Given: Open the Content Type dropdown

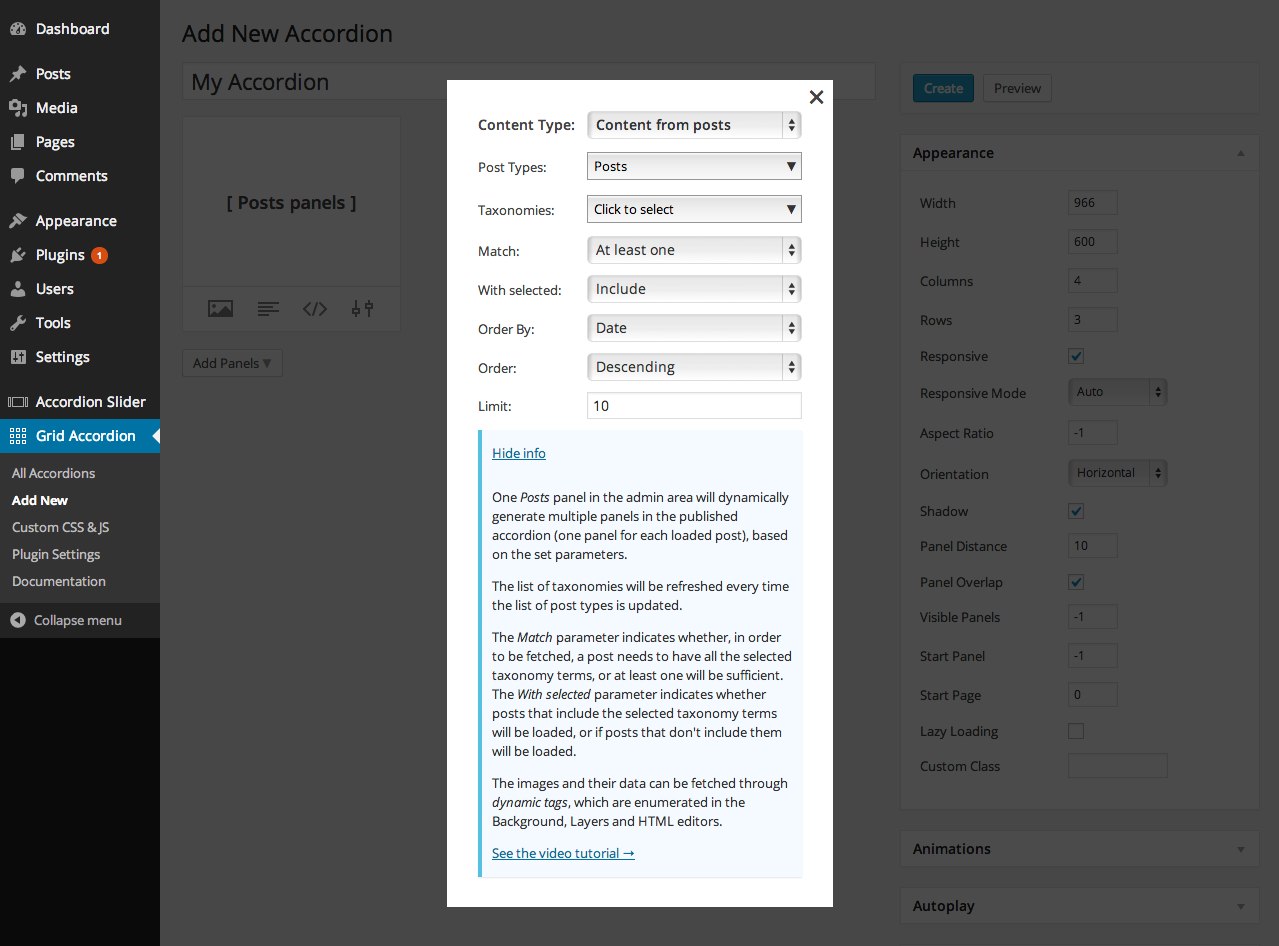Looking at the screenshot, I should [x=694, y=125].
